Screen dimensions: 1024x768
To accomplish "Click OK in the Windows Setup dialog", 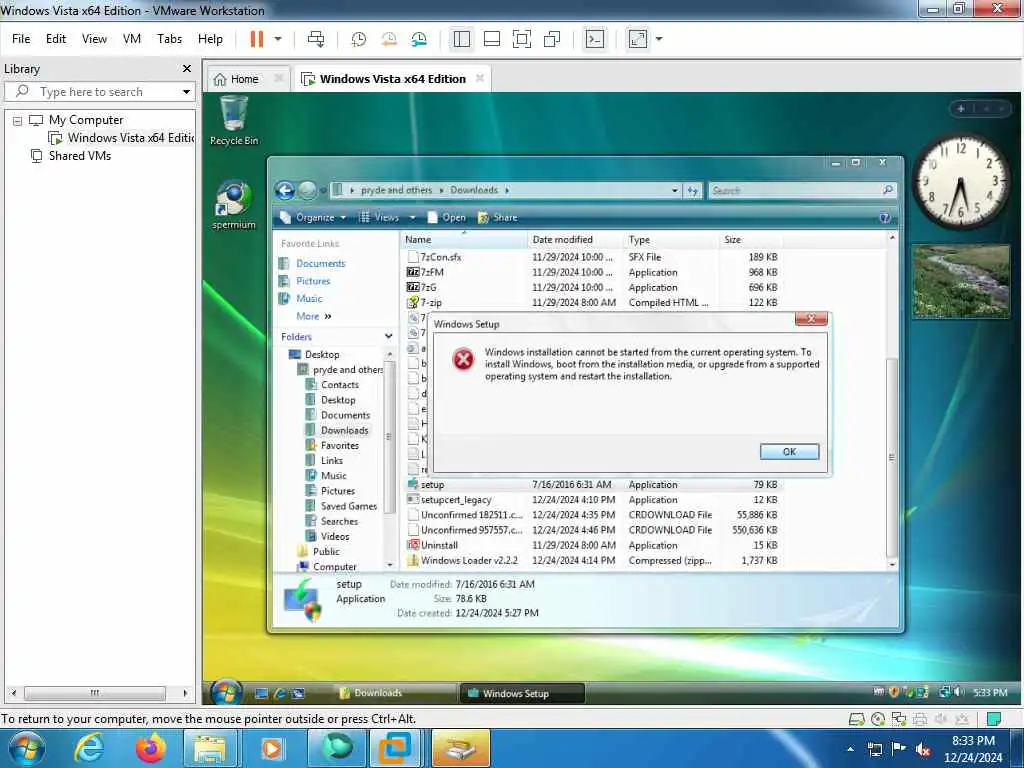I will pyautogui.click(x=789, y=451).
